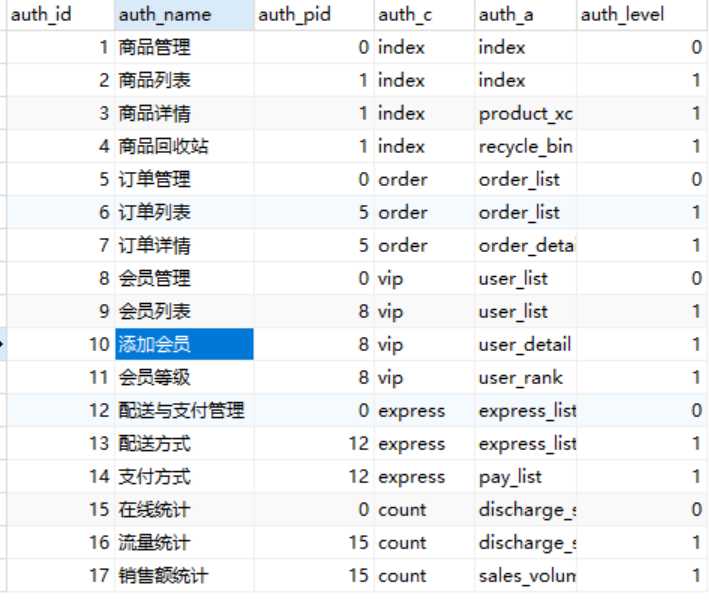Click the auth_c column header
Viewport: 709px width, 612px height.
click(424, 15)
